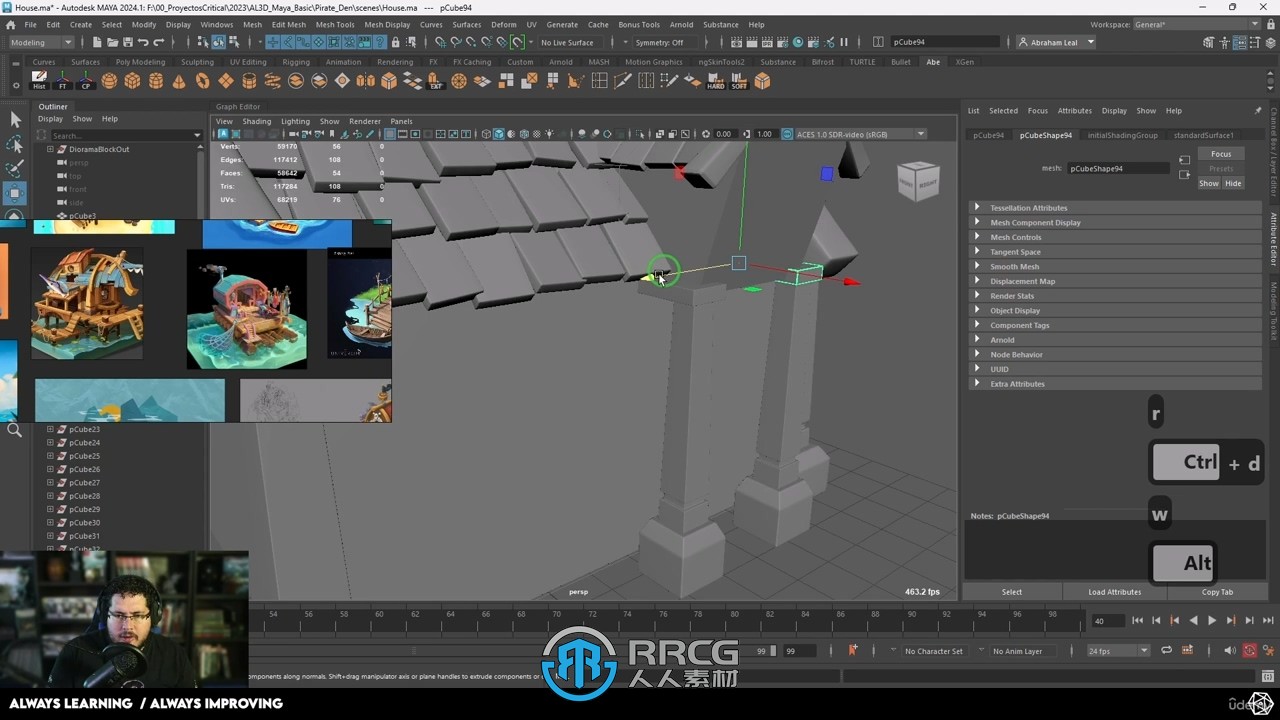Open the Modeling menu set dropdown

pos(41,42)
